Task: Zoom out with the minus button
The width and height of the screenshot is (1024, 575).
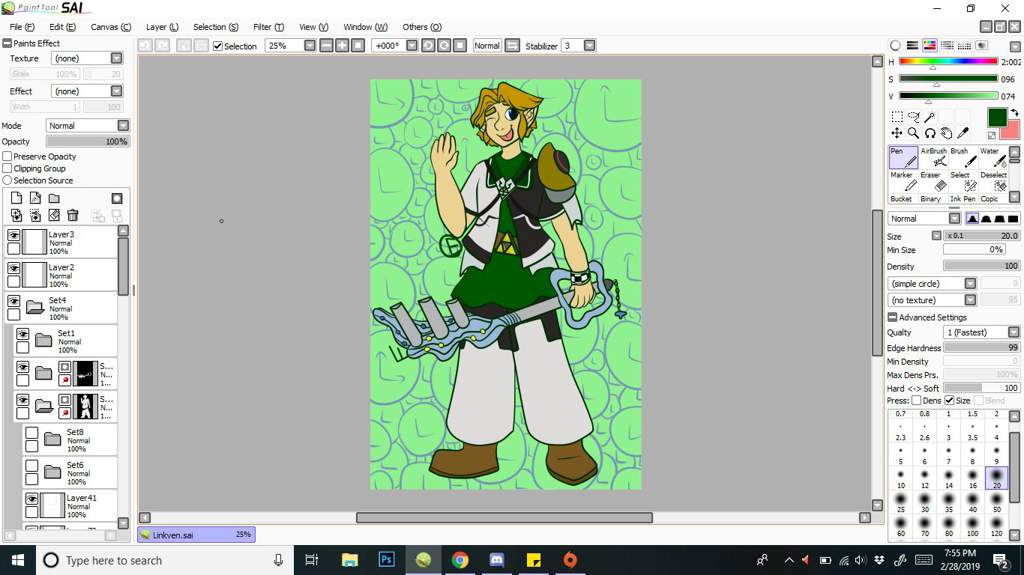Action: point(326,46)
